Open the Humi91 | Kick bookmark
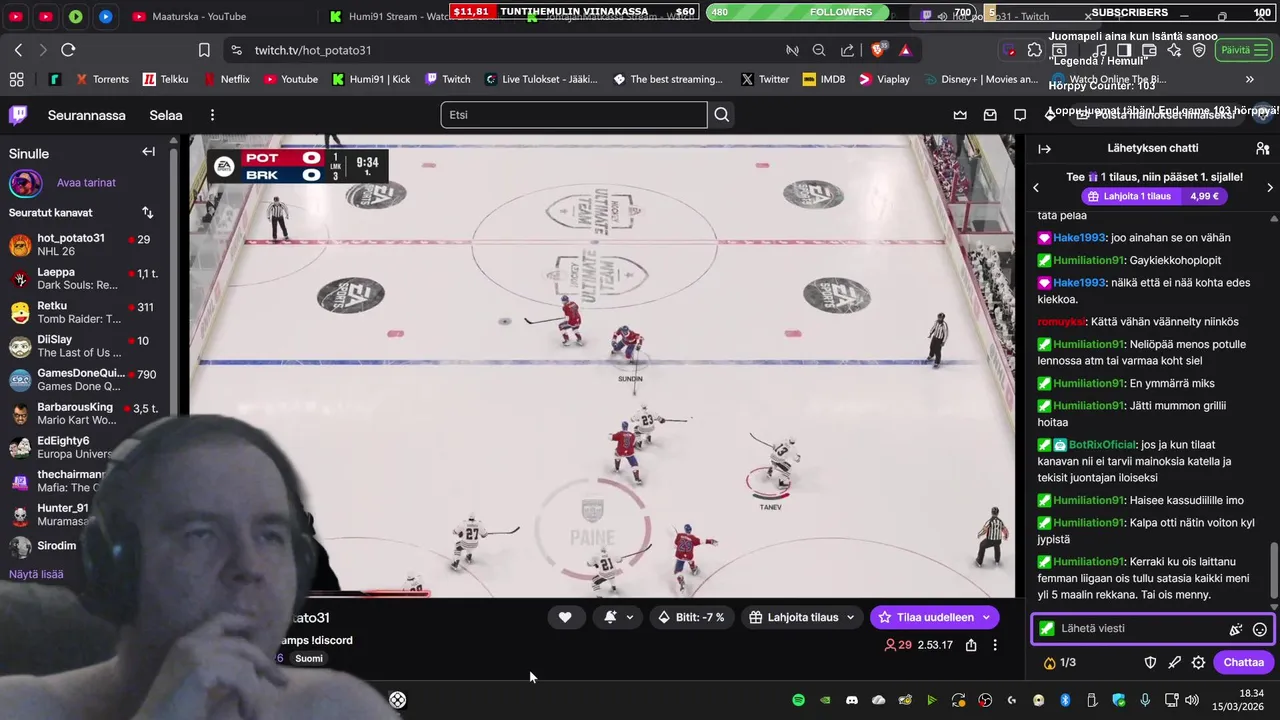The width and height of the screenshot is (1280, 720). 371,79
